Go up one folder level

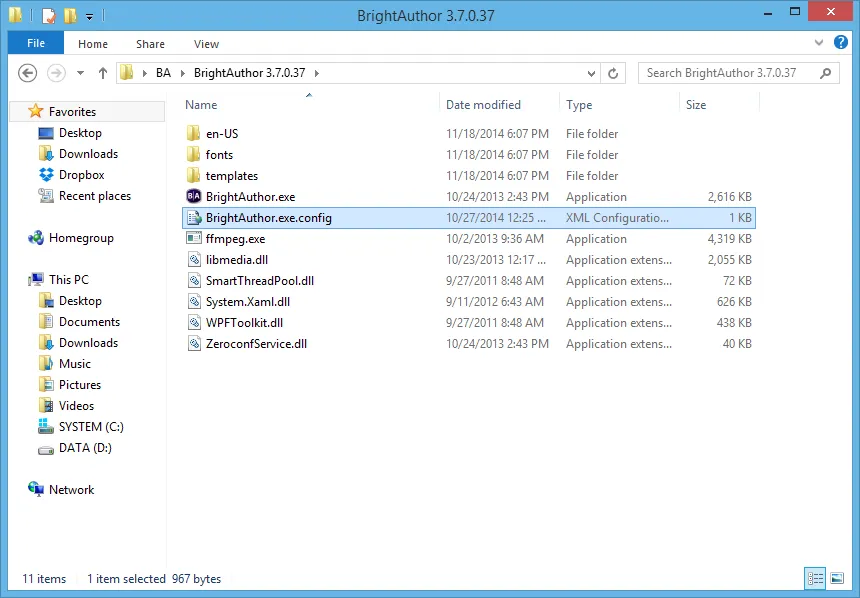[x=103, y=73]
